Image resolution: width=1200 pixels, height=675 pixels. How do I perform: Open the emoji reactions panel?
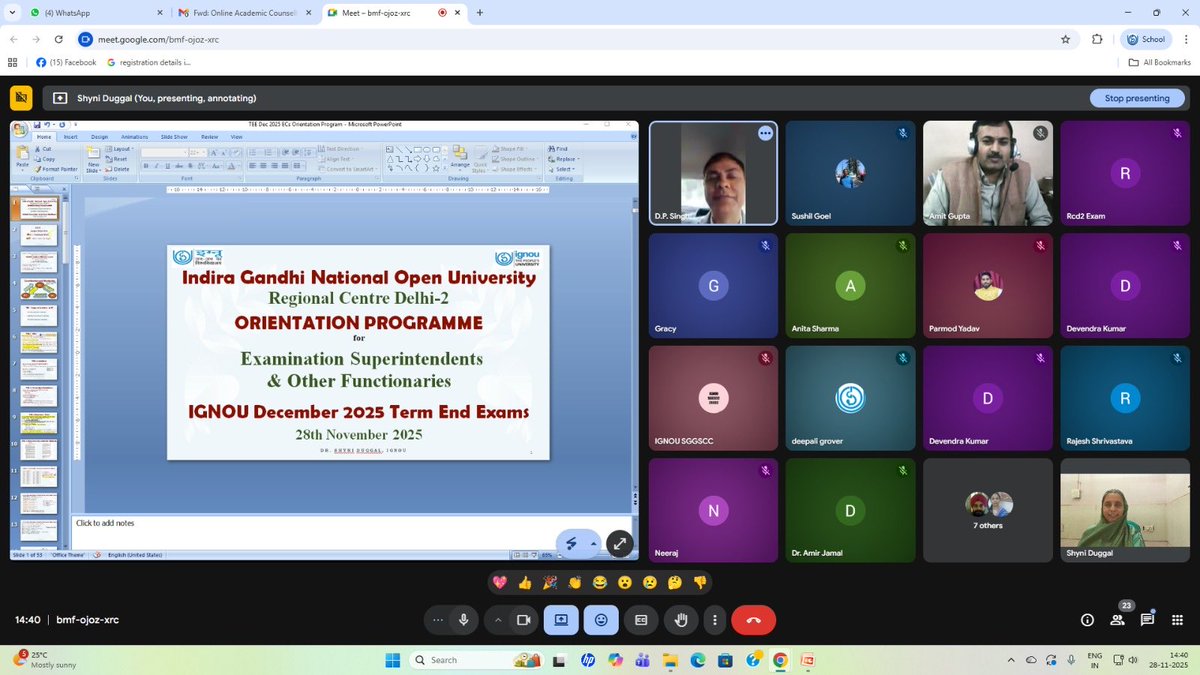(x=601, y=620)
